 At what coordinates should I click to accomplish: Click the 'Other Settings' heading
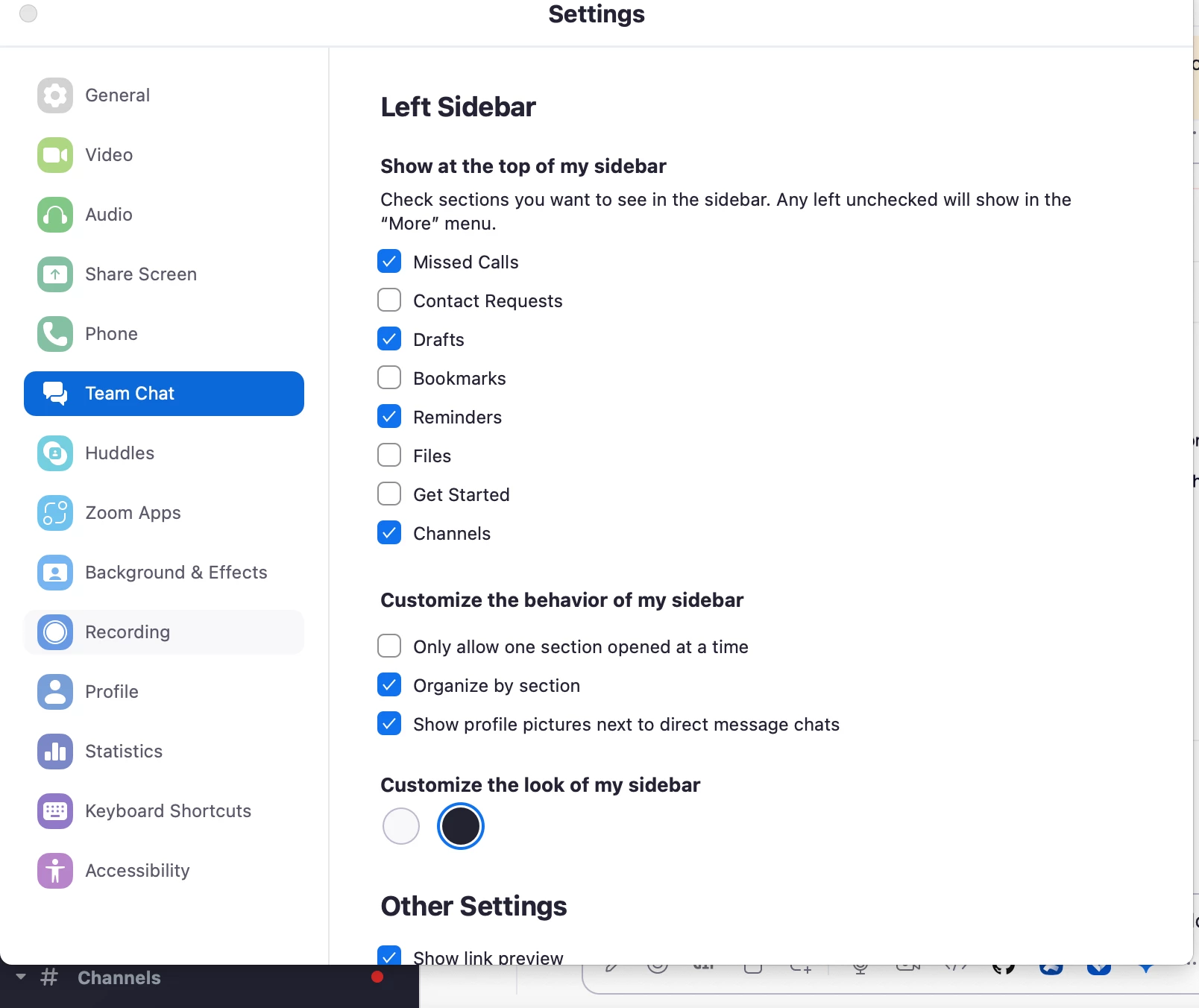473,906
